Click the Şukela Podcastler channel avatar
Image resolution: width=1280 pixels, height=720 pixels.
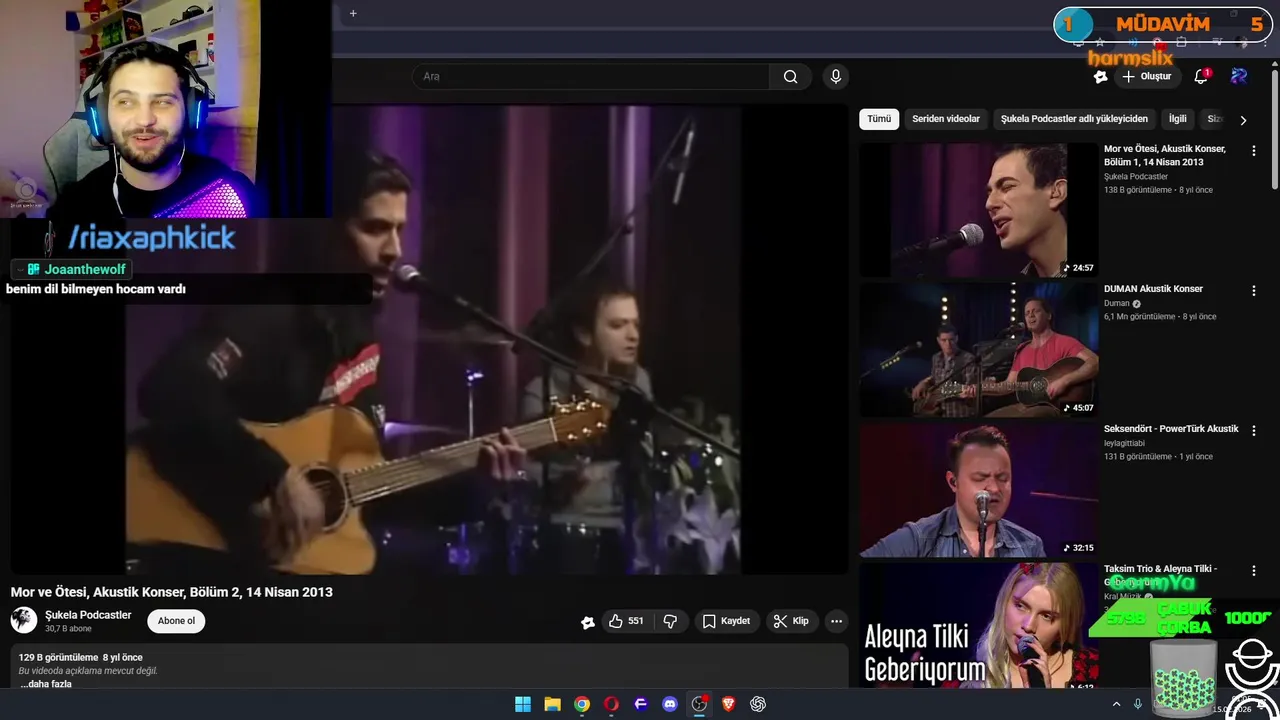point(24,620)
